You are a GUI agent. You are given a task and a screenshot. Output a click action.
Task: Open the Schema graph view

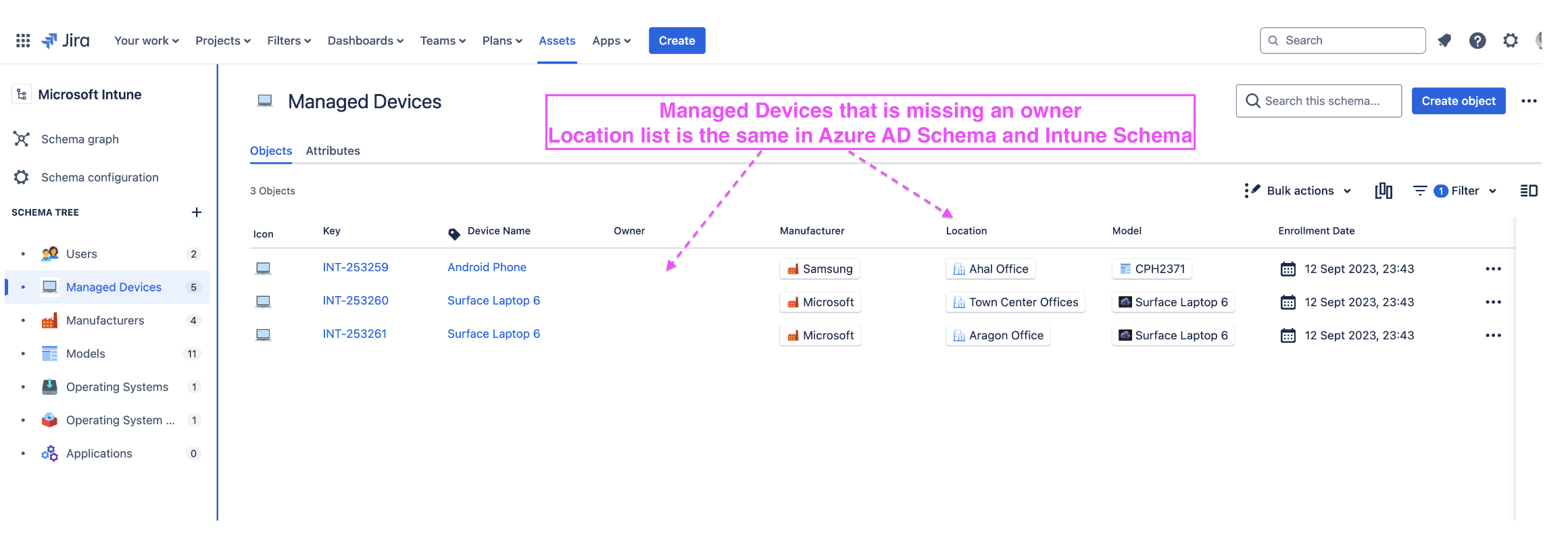[x=80, y=139]
